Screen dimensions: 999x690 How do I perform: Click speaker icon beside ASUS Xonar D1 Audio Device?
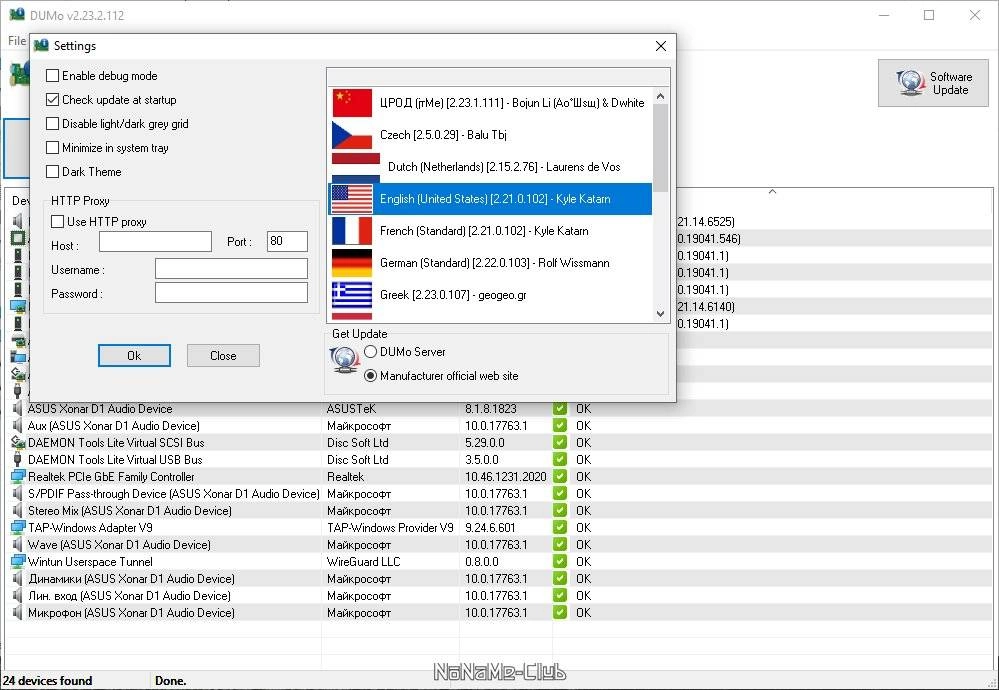click(x=18, y=408)
